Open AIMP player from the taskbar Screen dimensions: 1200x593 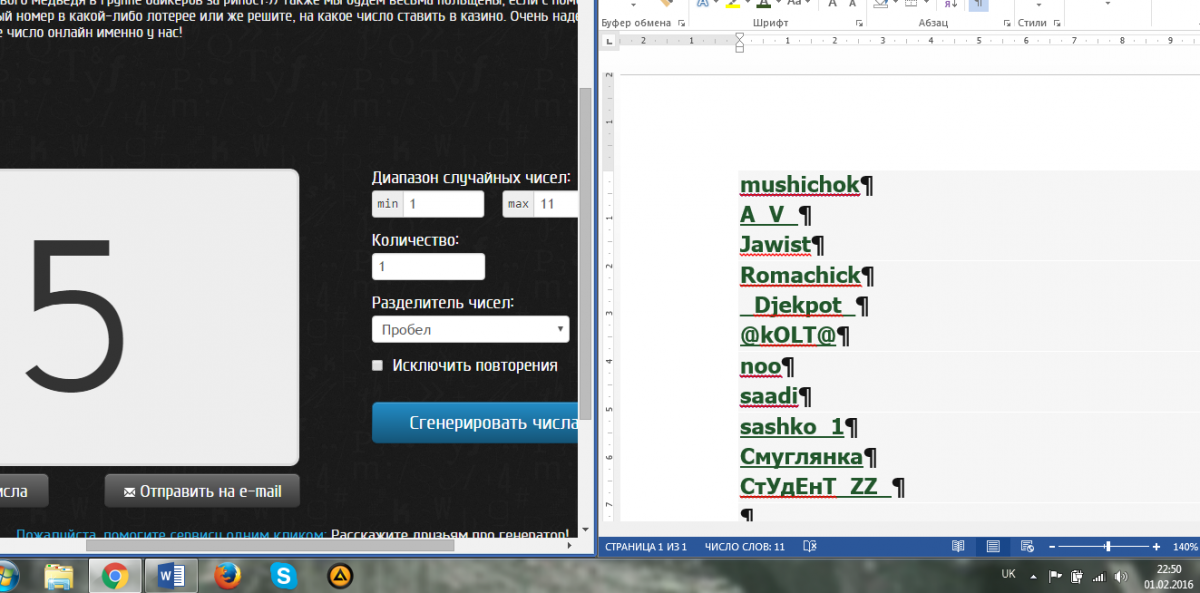coord(340,576)
